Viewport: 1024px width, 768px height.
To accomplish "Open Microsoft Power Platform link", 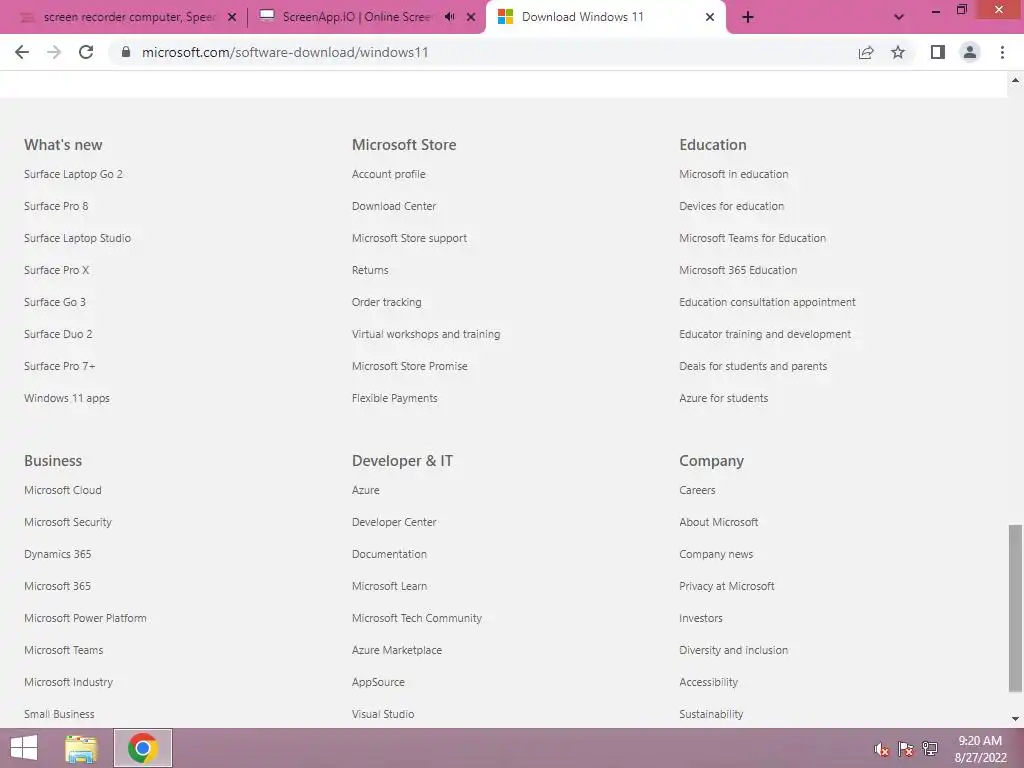I will coord(85,618).
